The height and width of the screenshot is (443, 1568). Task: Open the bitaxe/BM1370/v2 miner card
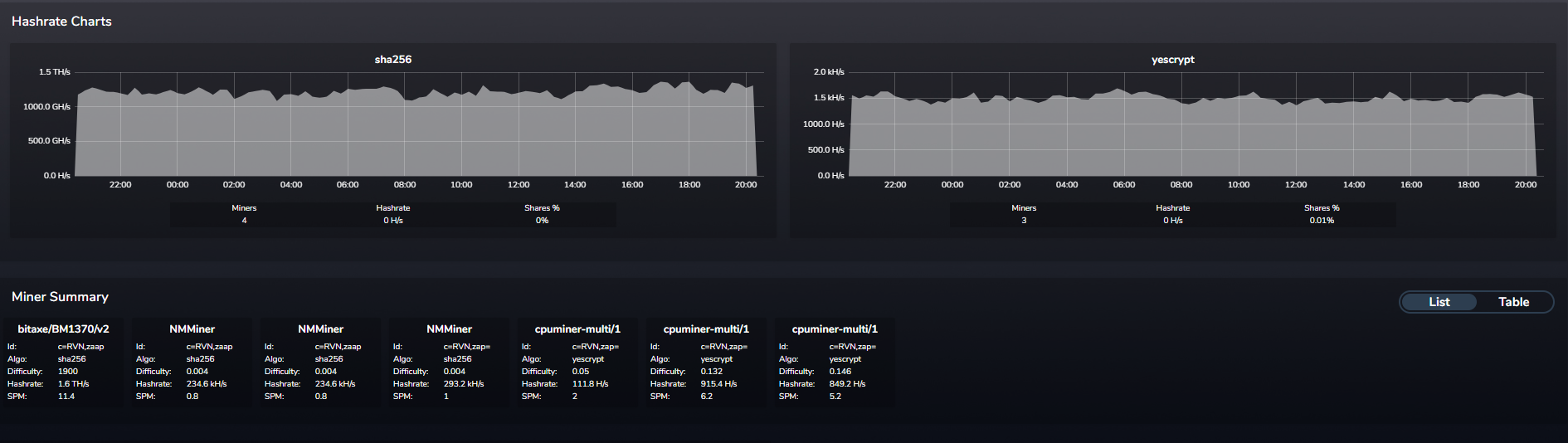(x=63, y=329)
